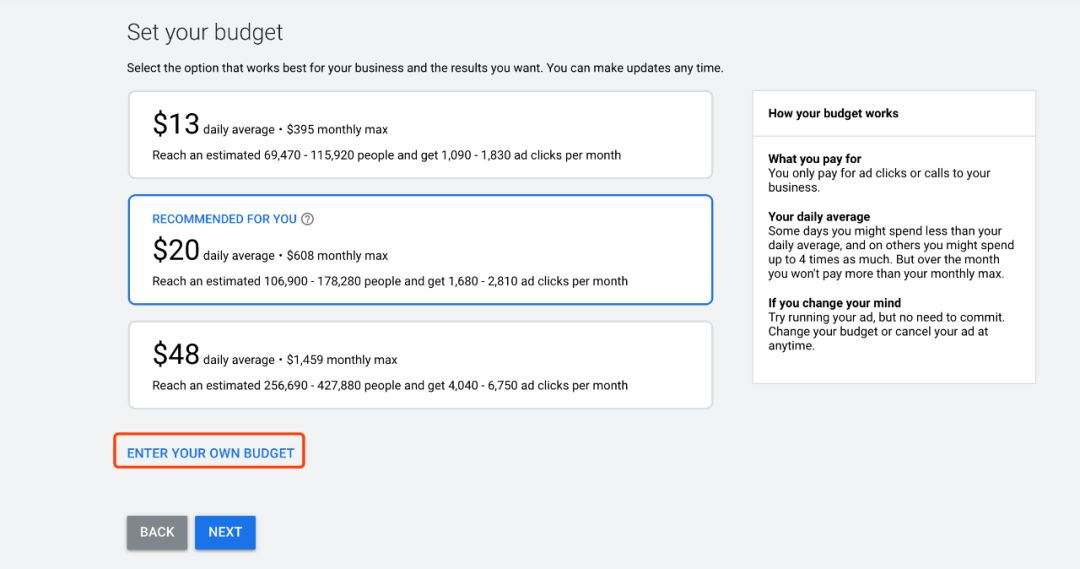The height and width of the screenshot is (569, 1080).
Task: Click the $13 amount
Action: click(x=176, y=124)
